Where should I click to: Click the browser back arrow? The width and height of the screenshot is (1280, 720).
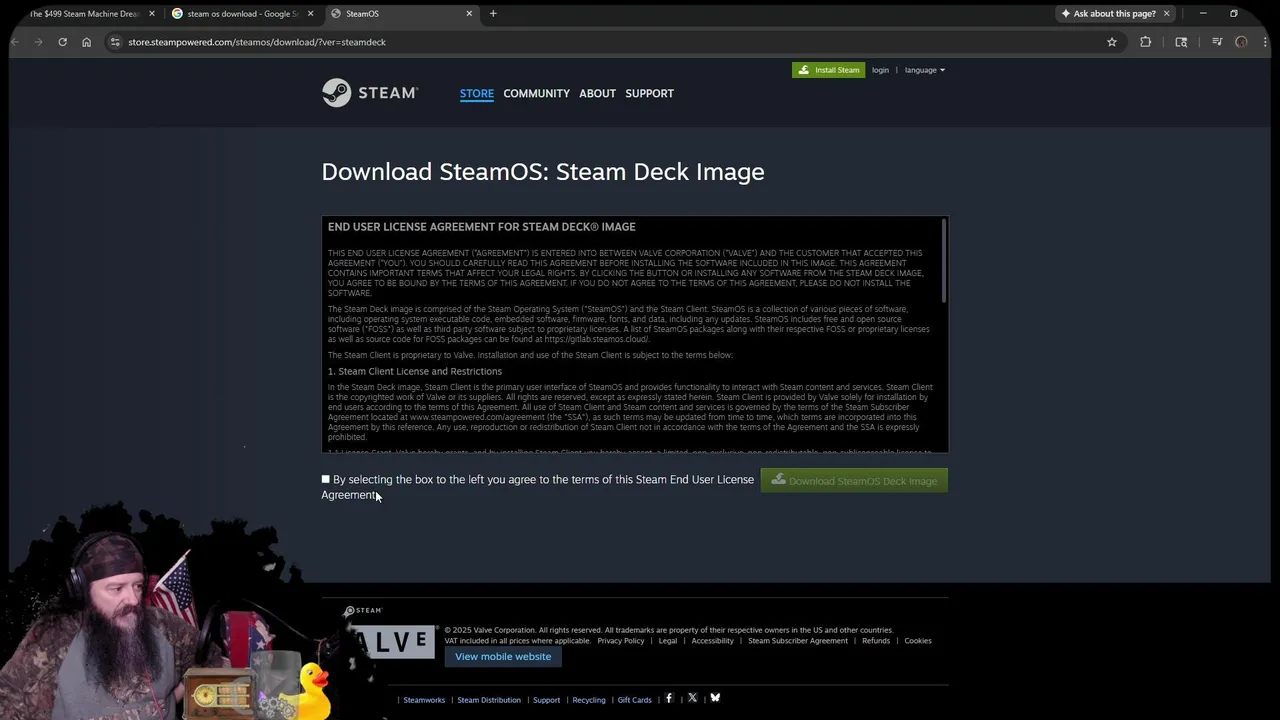[14, 42]
